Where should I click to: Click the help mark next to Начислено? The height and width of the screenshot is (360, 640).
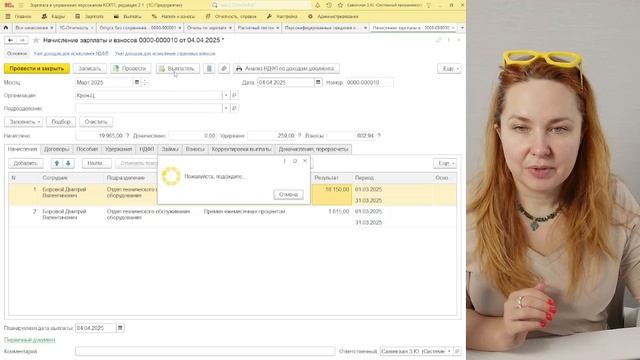[x=127, y=136]
